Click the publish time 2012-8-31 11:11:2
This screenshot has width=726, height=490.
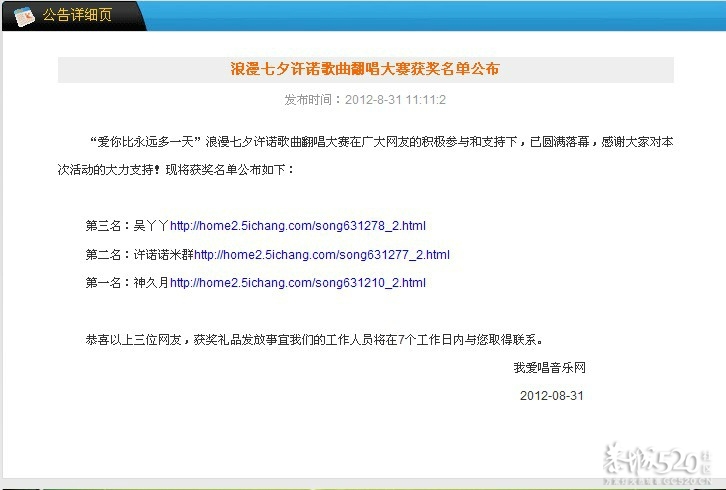pos(395,100)
